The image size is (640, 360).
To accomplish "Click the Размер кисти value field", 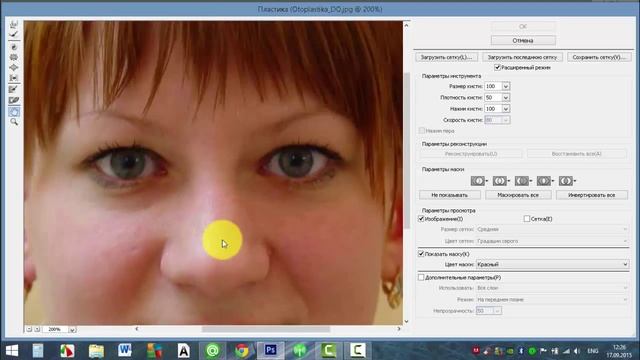I will tap(493, 87).
